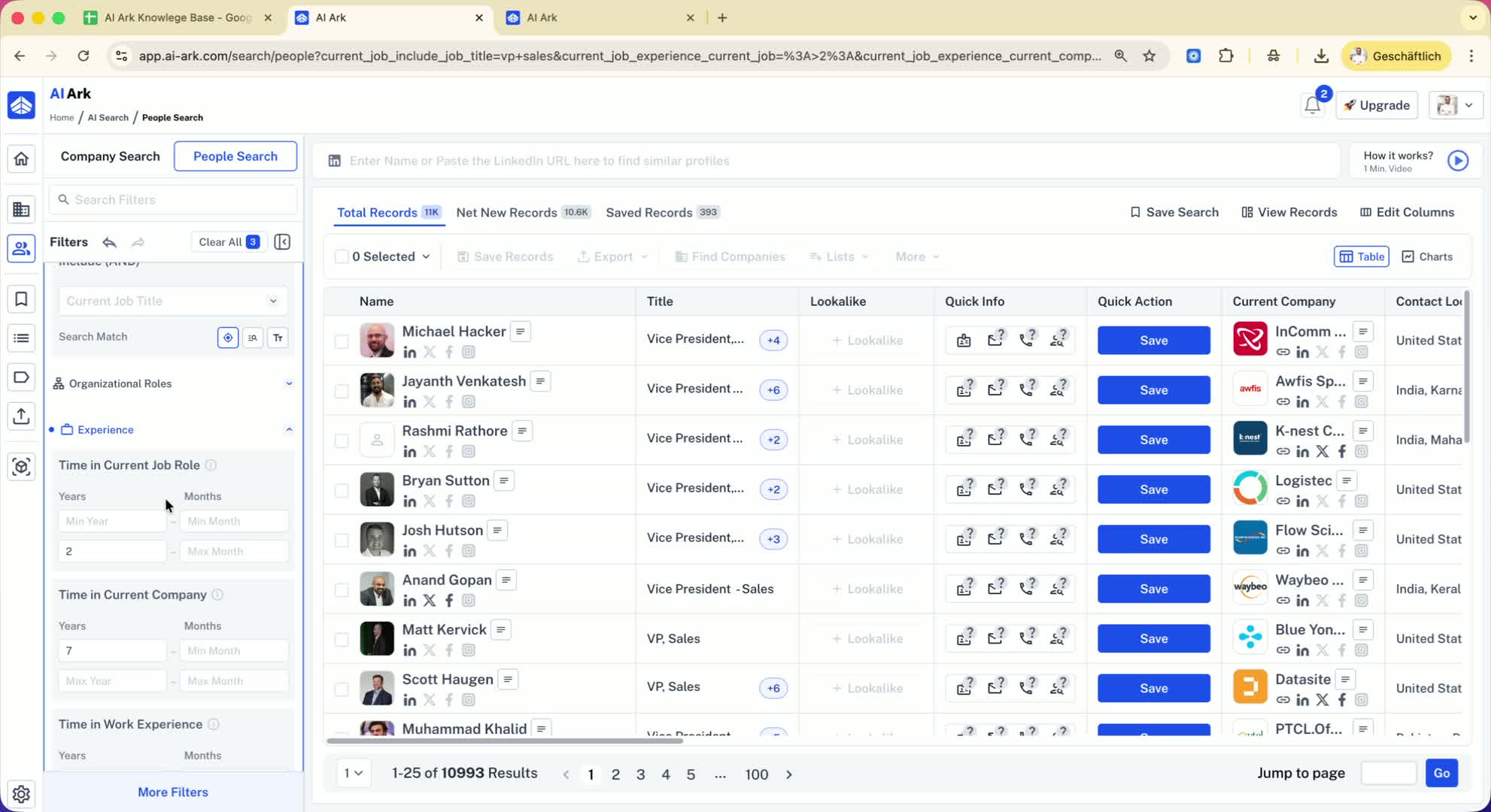Image resolution: width=1491 pixels, height=812 pixels.
Task: Open the Current Job Title dropdown
Action: pyautogui.click(x=172, y=301)
